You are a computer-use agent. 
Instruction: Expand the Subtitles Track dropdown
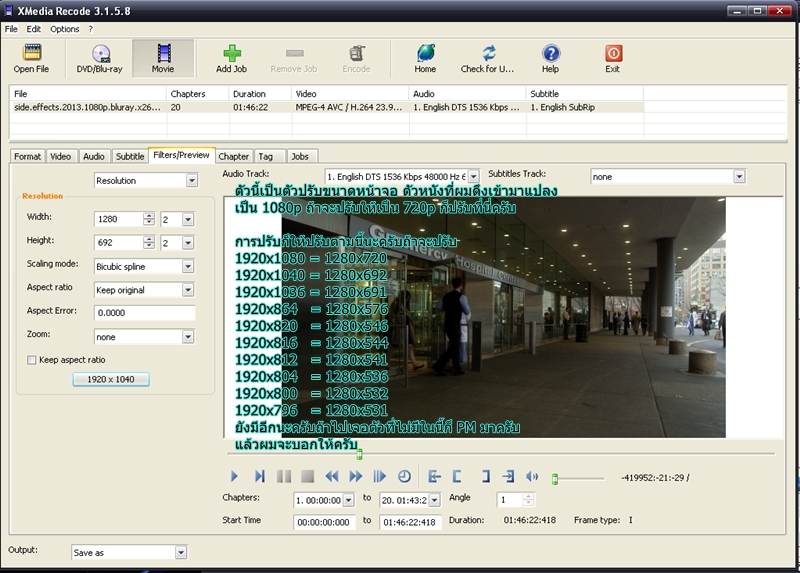(x=739, y=176)
